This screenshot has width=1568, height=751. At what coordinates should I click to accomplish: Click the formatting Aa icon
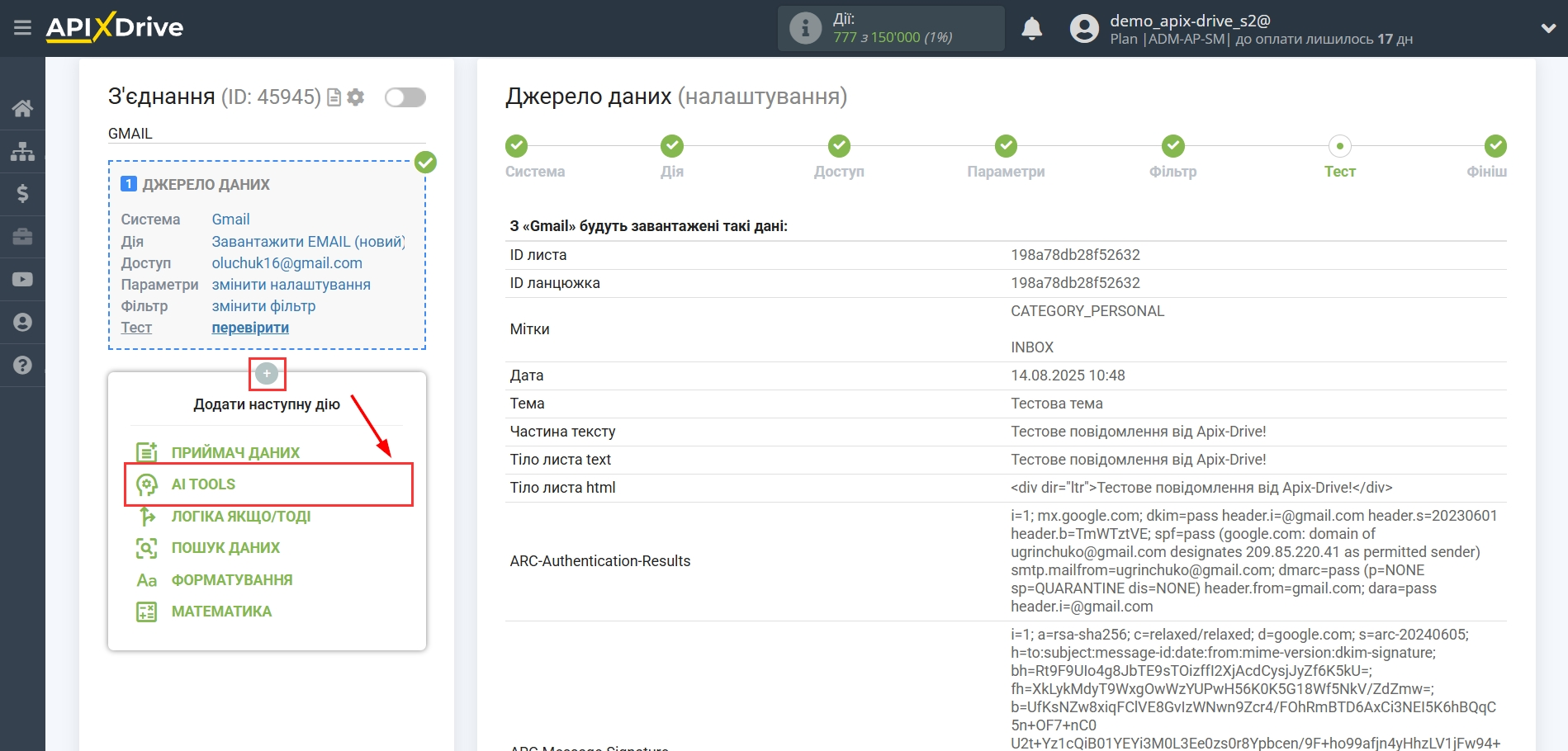(147, 580)
